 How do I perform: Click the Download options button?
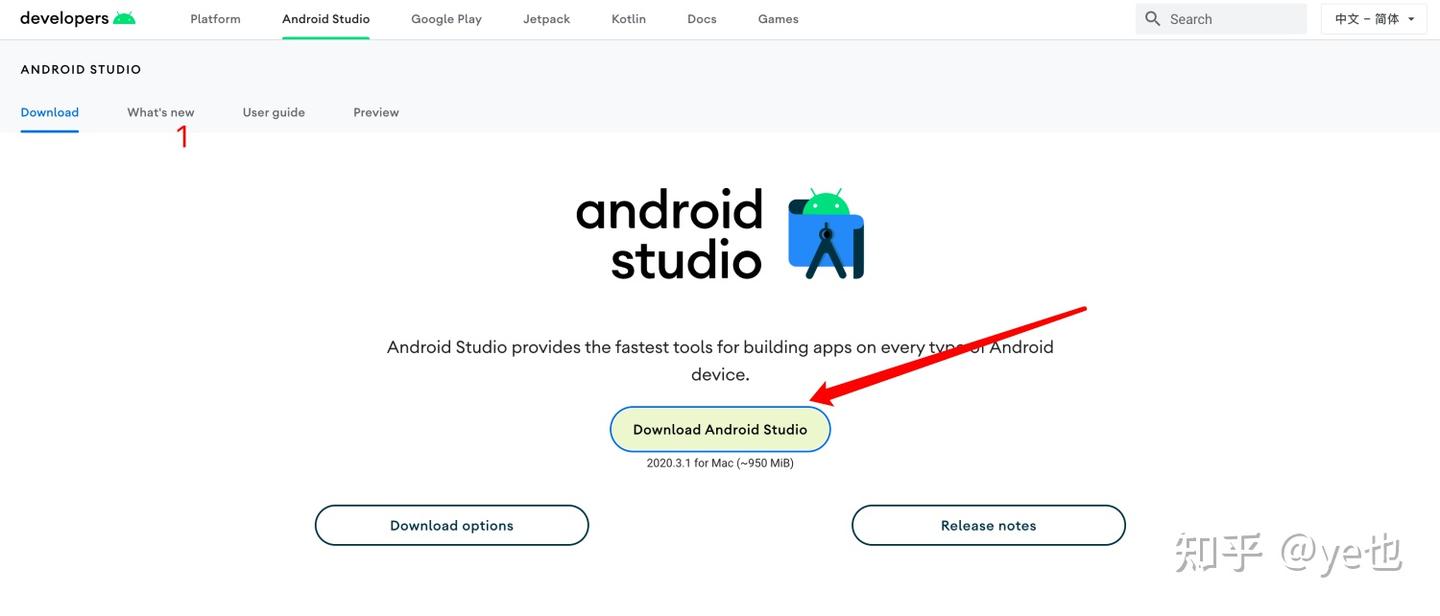(452, 525)
